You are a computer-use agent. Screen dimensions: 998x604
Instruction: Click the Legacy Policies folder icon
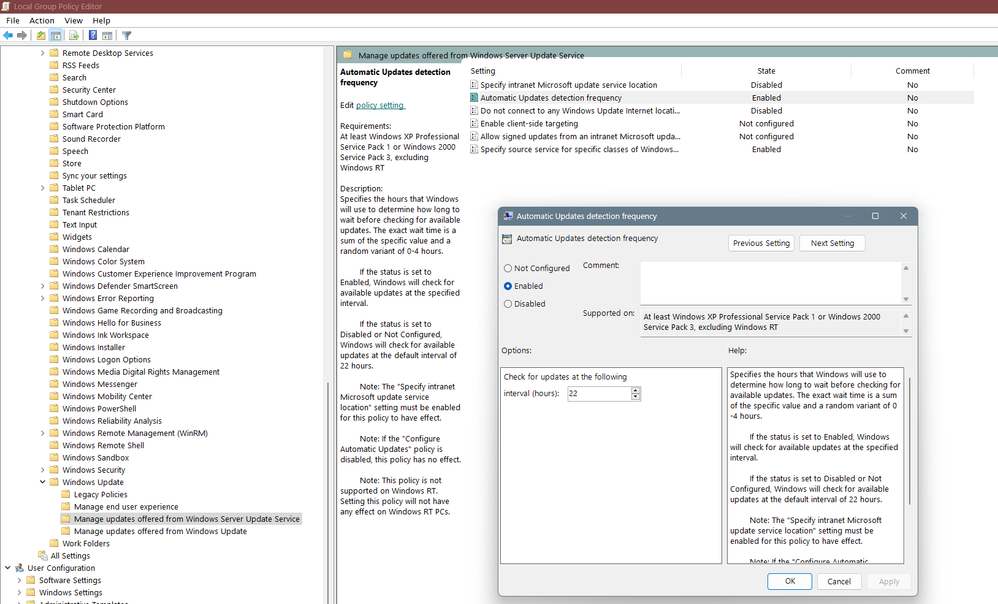point(66,495)
